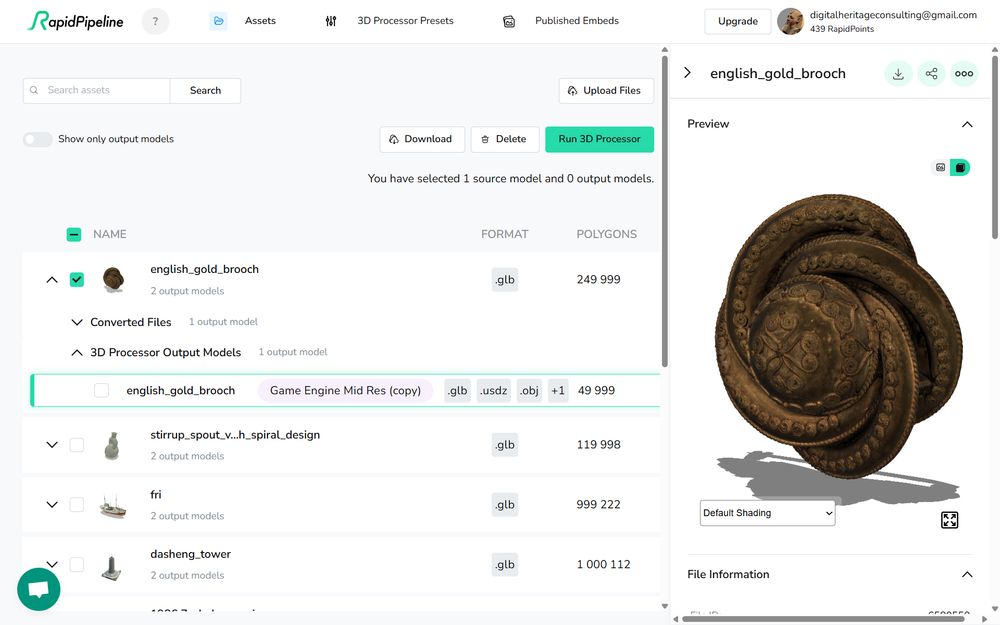Screen dimensions: 1000x625
Task: Uncheck the english_gold_brooch source model checkbox
Action: 77,279
